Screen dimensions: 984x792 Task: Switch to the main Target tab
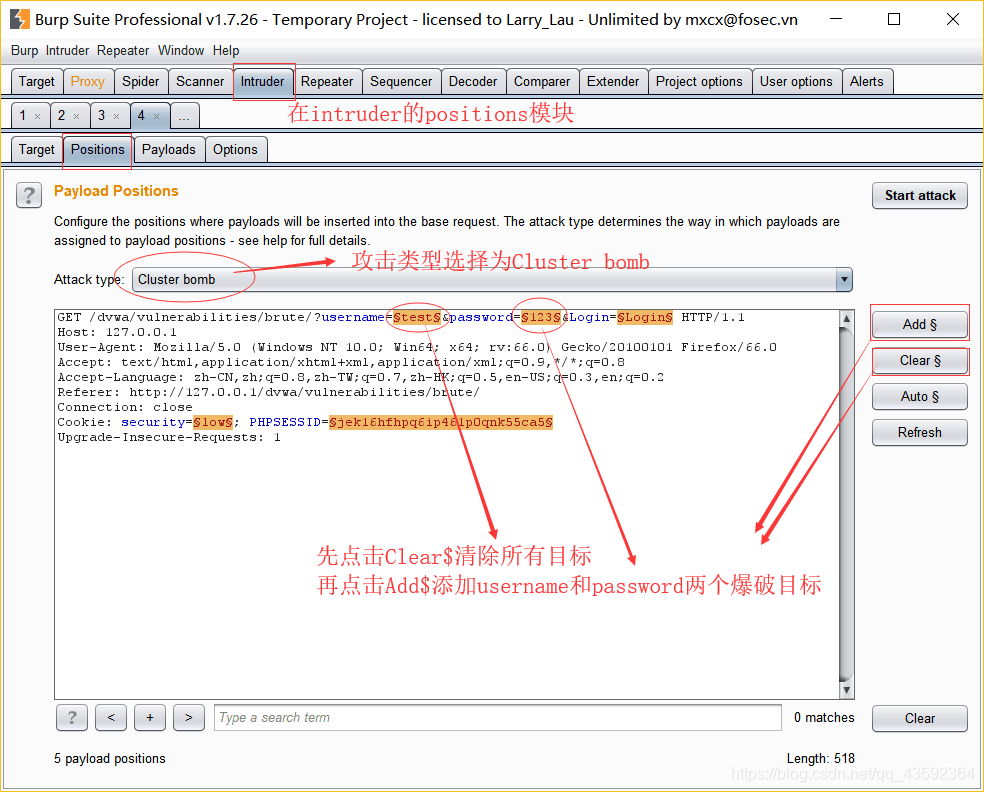tap(37, 82)
